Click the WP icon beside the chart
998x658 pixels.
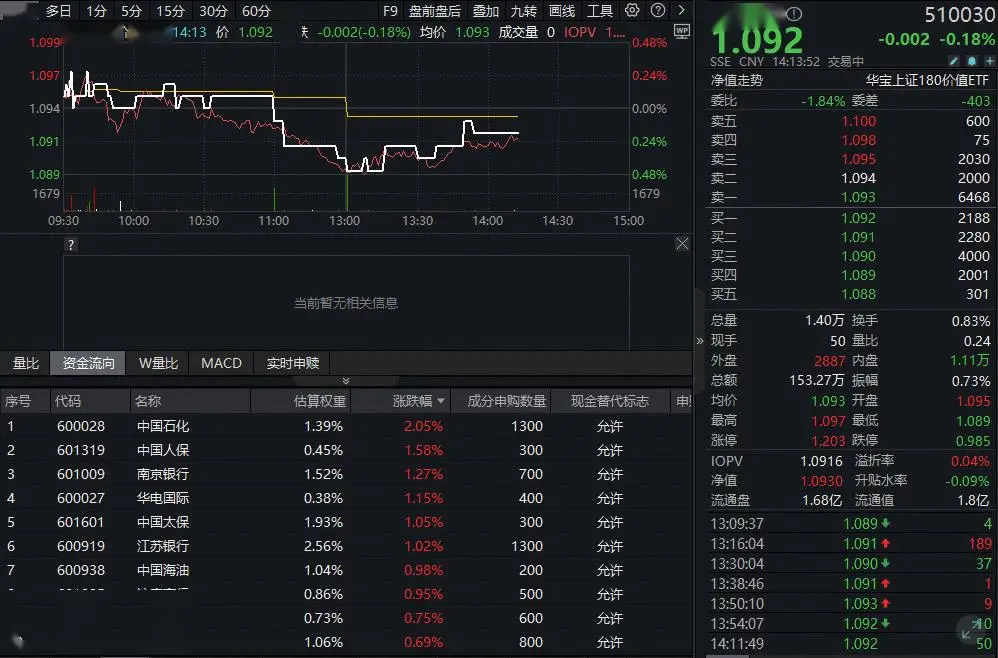682,32
